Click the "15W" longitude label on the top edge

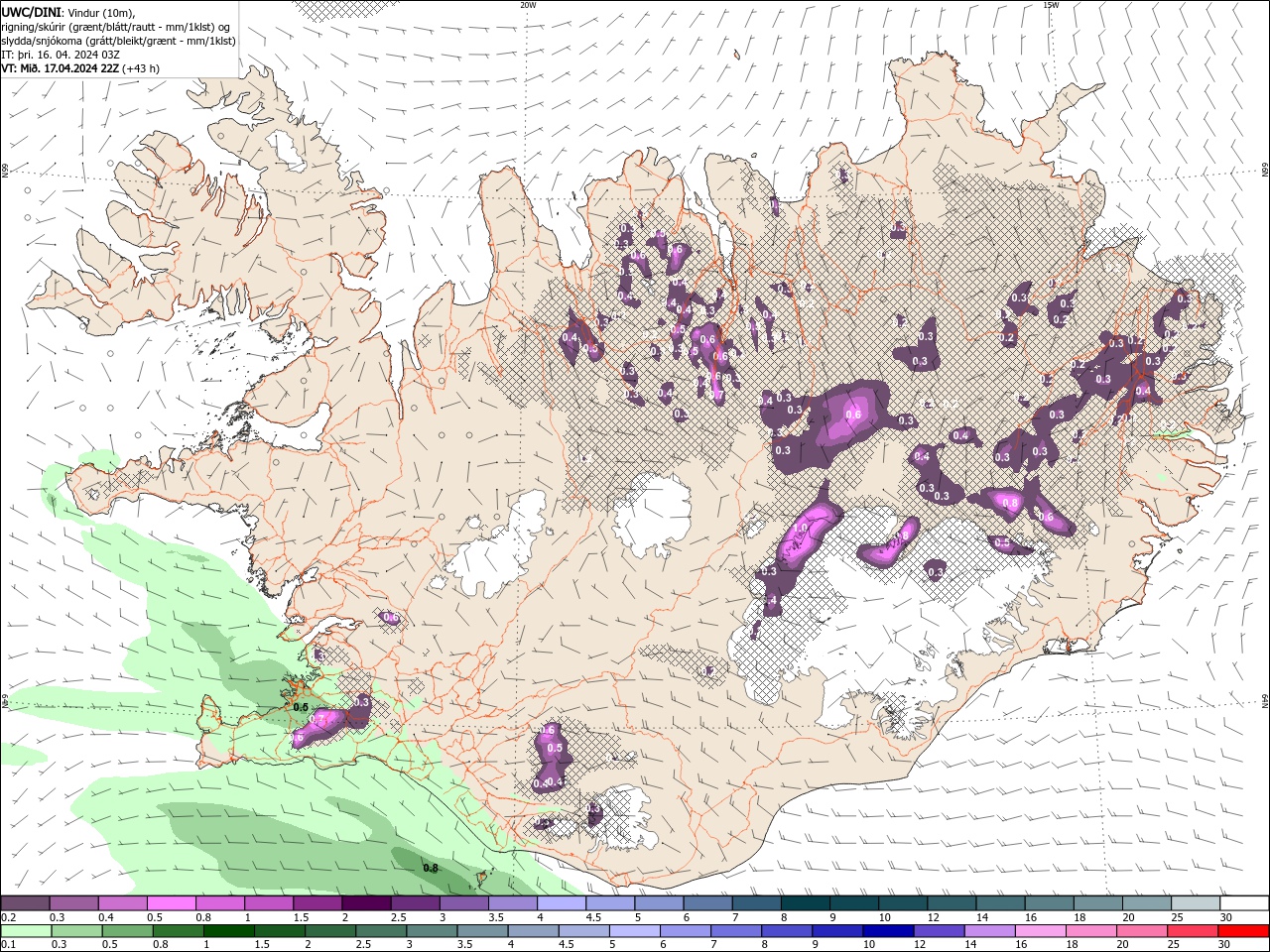point(1051,5)
